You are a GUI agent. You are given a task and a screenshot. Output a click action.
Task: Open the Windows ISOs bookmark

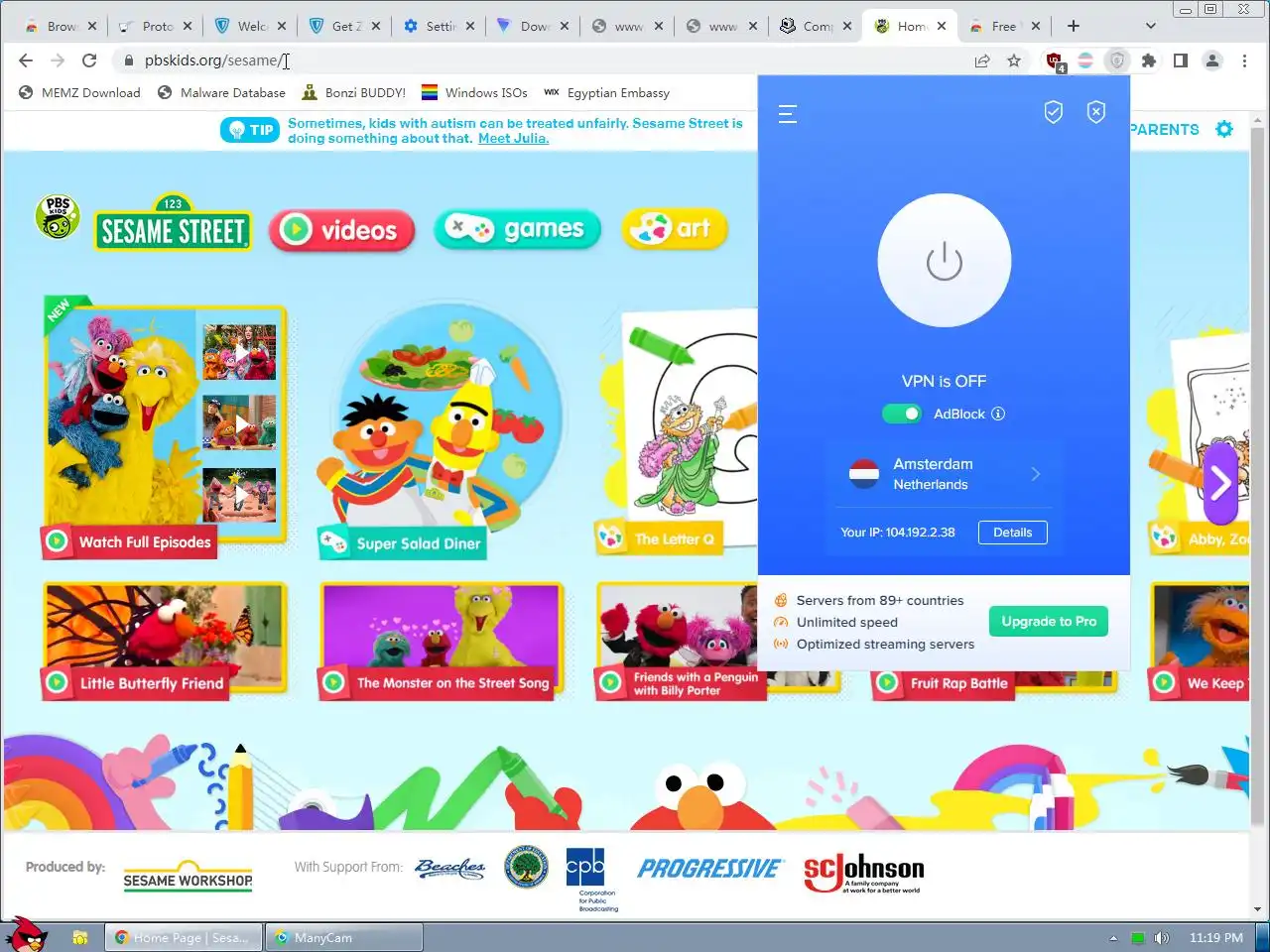coord(474,93)
